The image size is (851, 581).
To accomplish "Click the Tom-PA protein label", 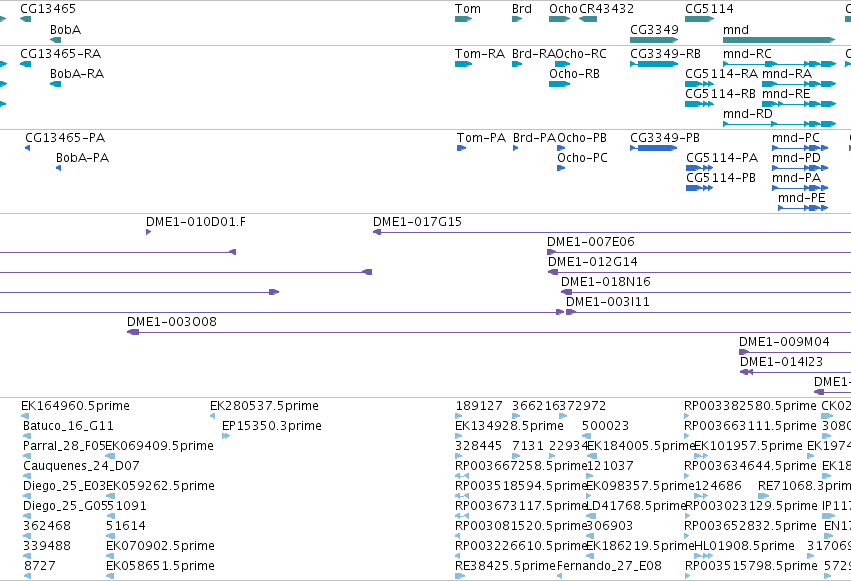I will (x=481, y=138).
